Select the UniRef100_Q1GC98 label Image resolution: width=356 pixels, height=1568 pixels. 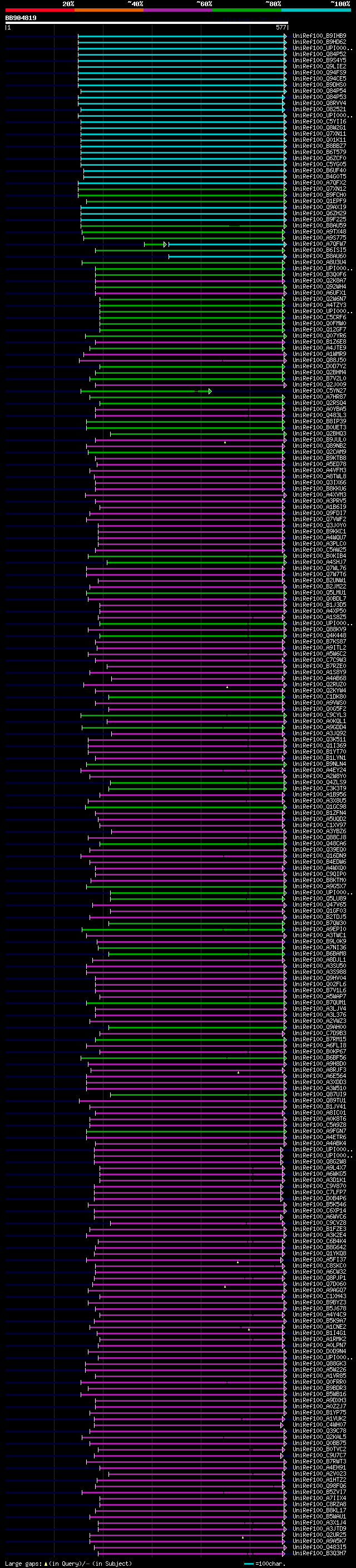pyautogui.click(x=319, y=807)
